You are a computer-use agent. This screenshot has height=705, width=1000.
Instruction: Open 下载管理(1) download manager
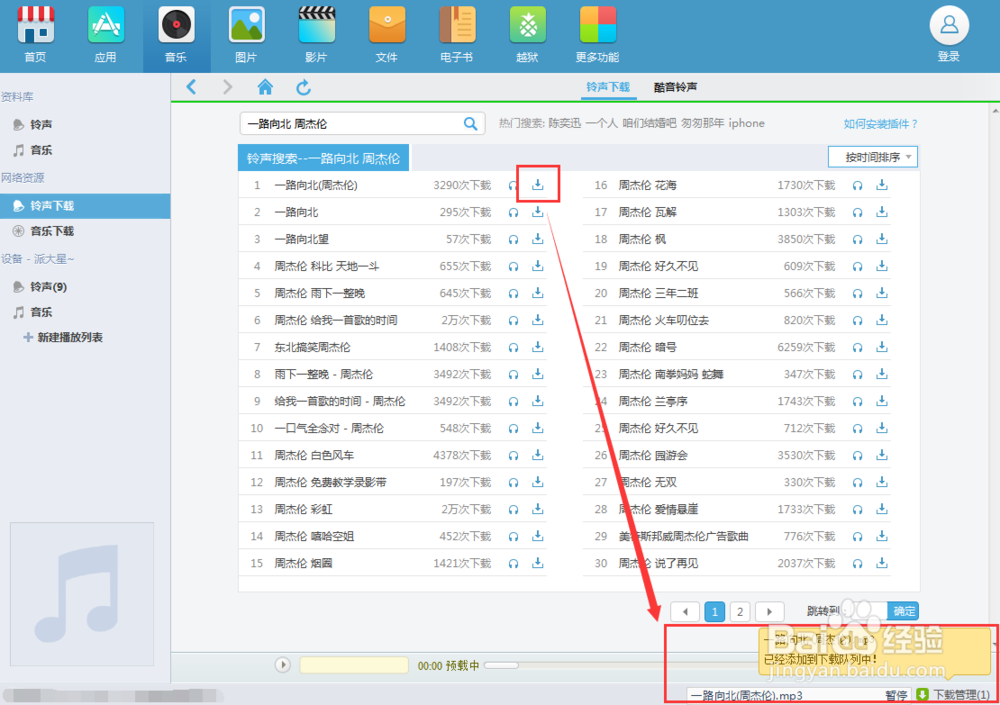pyautogui.click(x=954, y=694)
